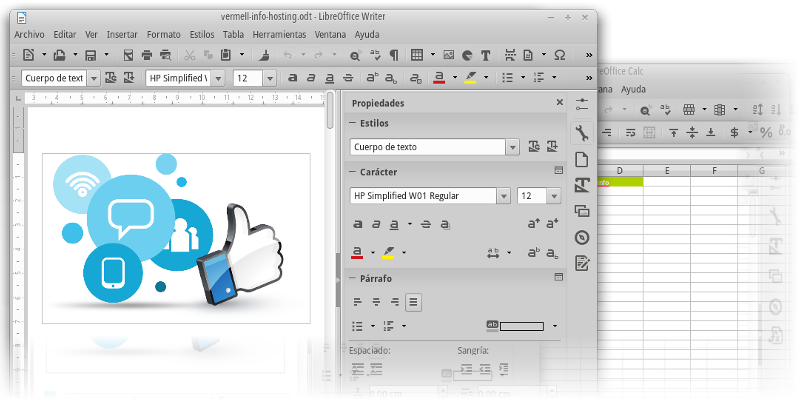
Task: Open Párrafo more options button
Action: 558,277
